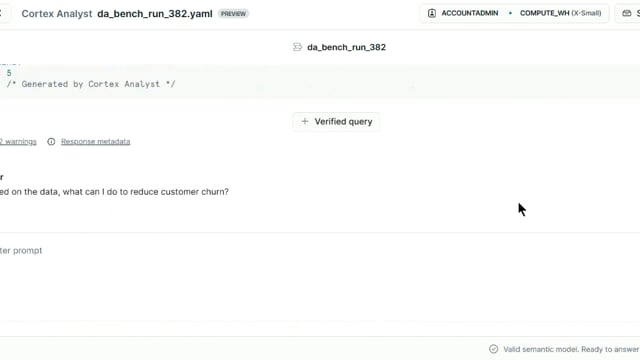This screenshot has width=640, height=360.
Task: Click the check circle icon in status bar
Action: pyautogui.click(x=493, y=349)
